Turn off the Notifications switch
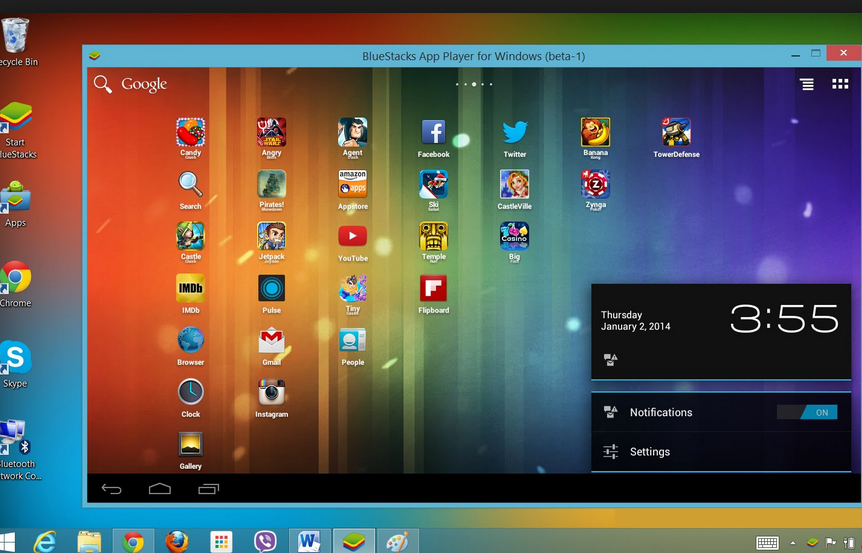The width and height of the screenshot is (862, 553). click(807, 412)
